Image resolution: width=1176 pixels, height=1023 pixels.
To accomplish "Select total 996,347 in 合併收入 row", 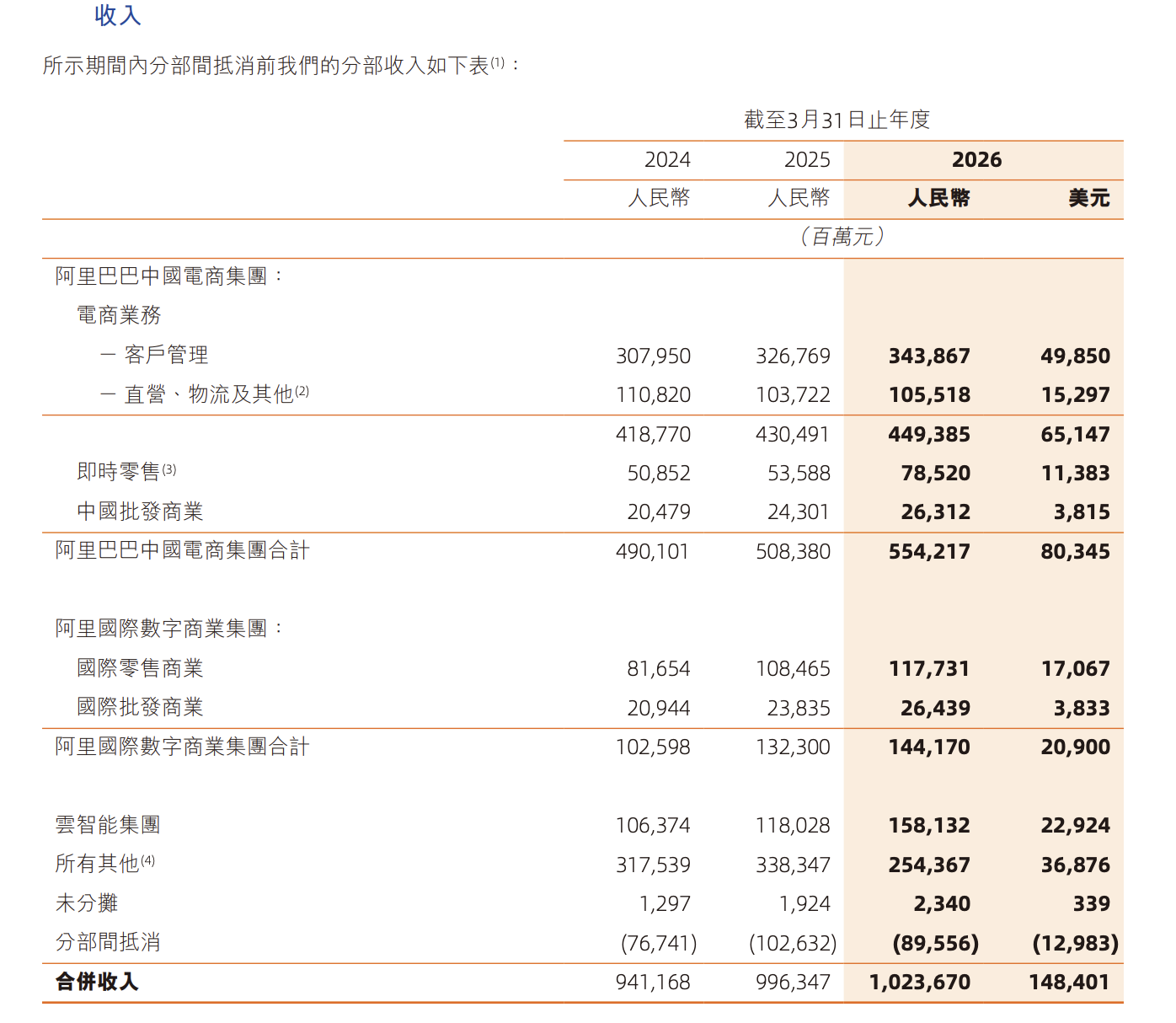I will [793, 983].
